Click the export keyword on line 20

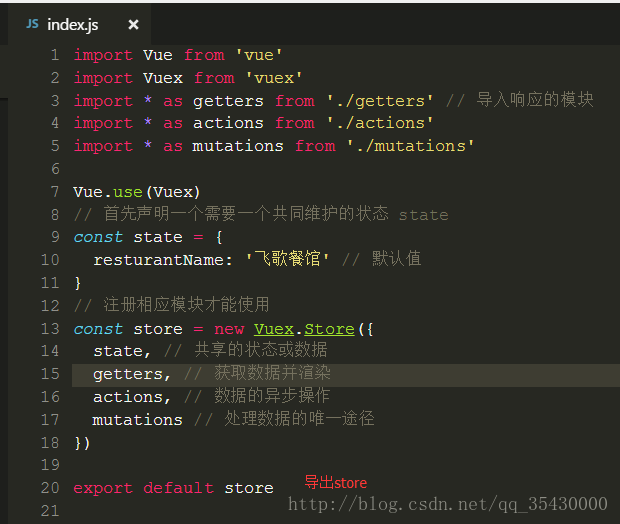(x=103, y=488)
